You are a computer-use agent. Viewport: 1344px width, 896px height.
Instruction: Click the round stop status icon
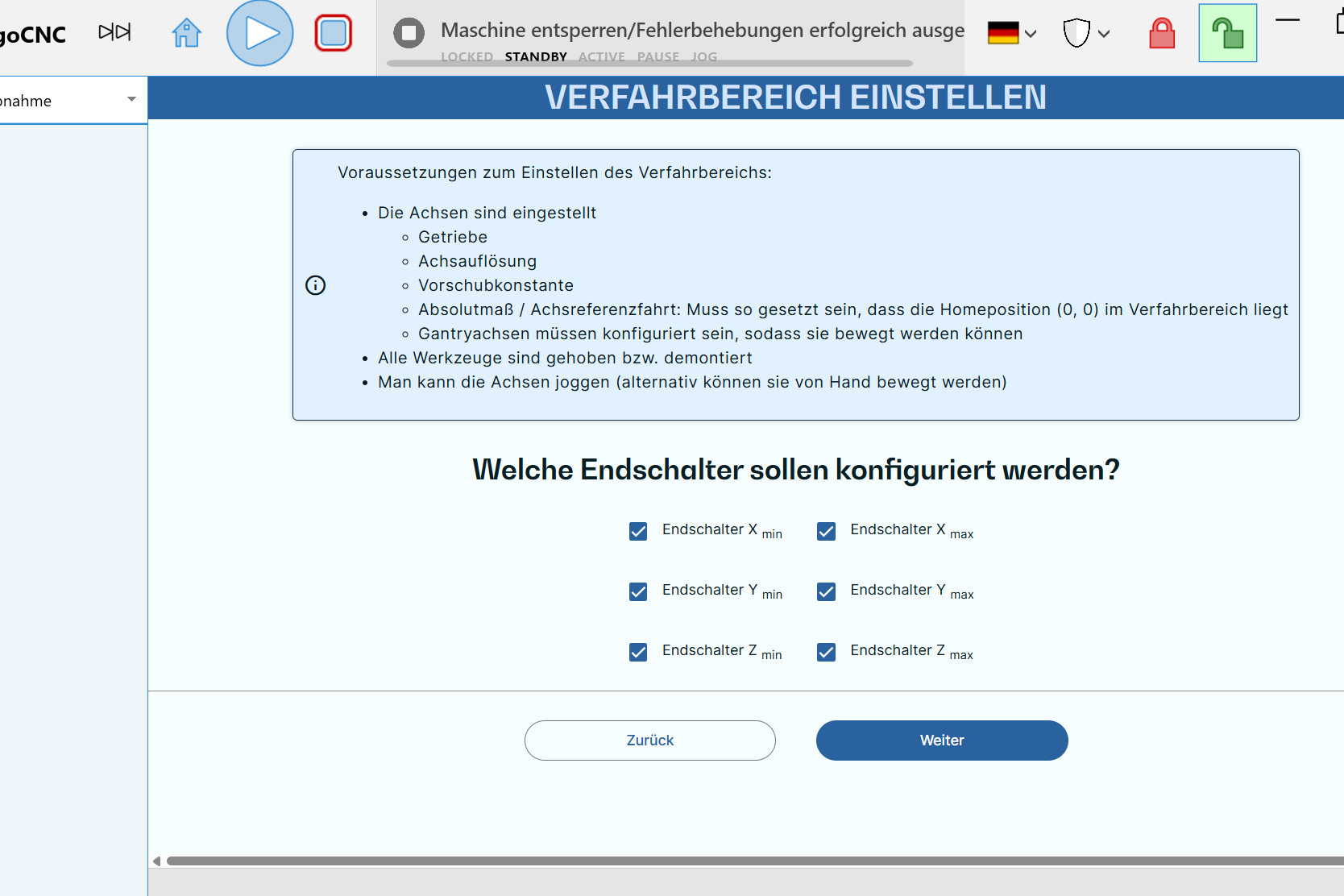click(x=409, y=33)
